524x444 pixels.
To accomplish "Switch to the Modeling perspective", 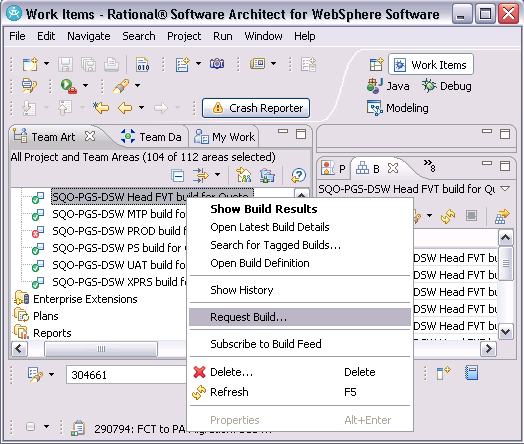I will (398, 108).
